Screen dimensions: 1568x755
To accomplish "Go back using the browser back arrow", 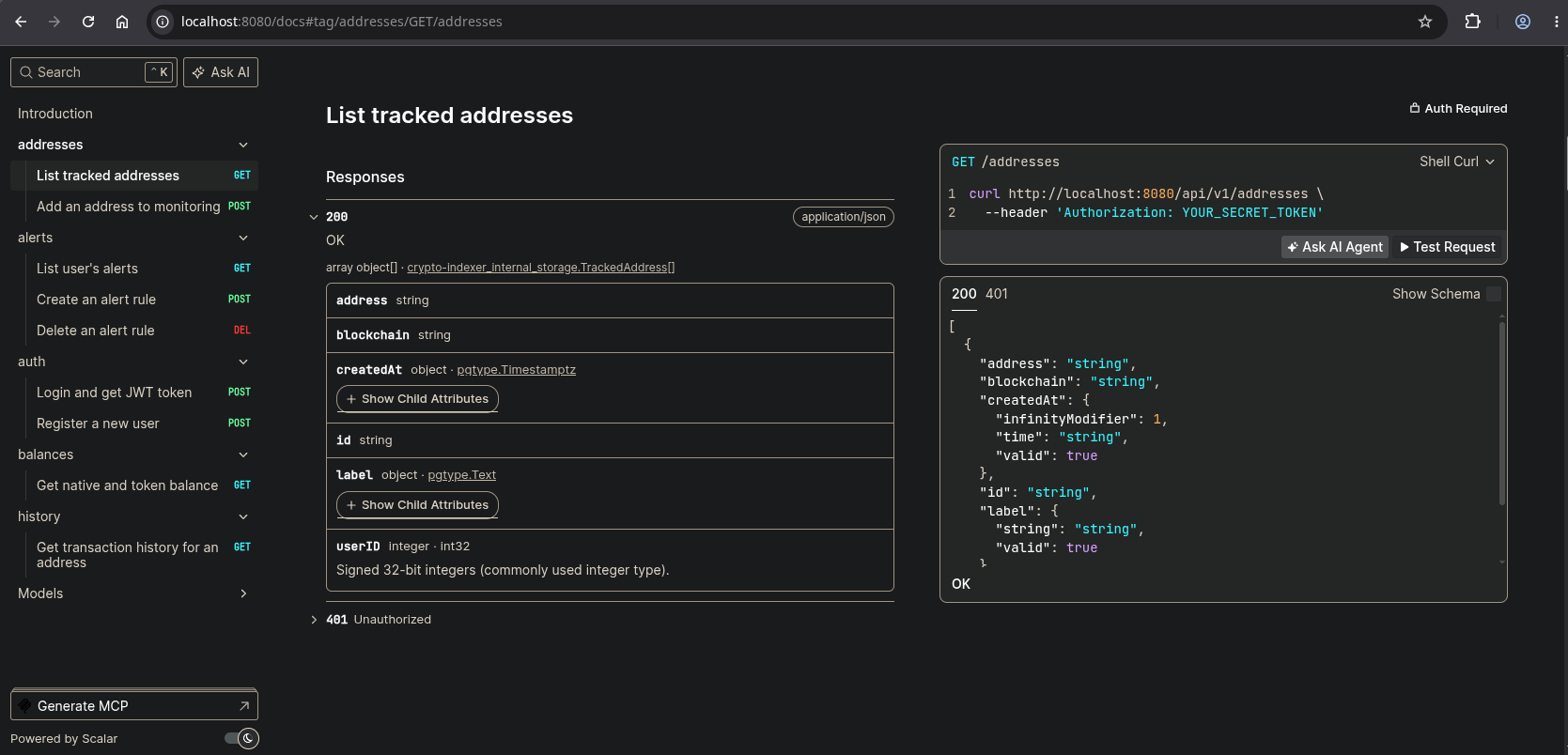I will [21, 22].
